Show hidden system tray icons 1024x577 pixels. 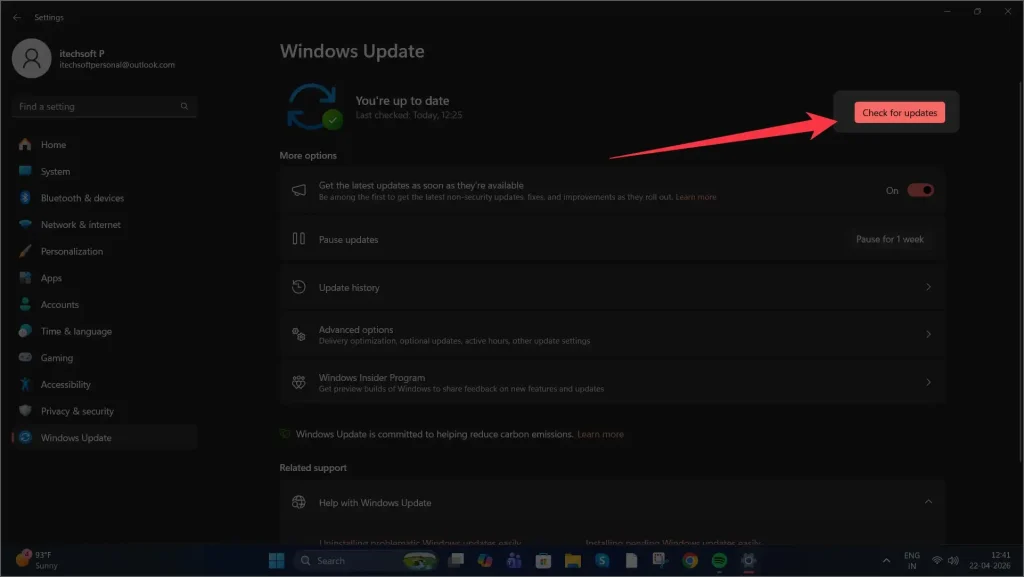tap(886, 561)
